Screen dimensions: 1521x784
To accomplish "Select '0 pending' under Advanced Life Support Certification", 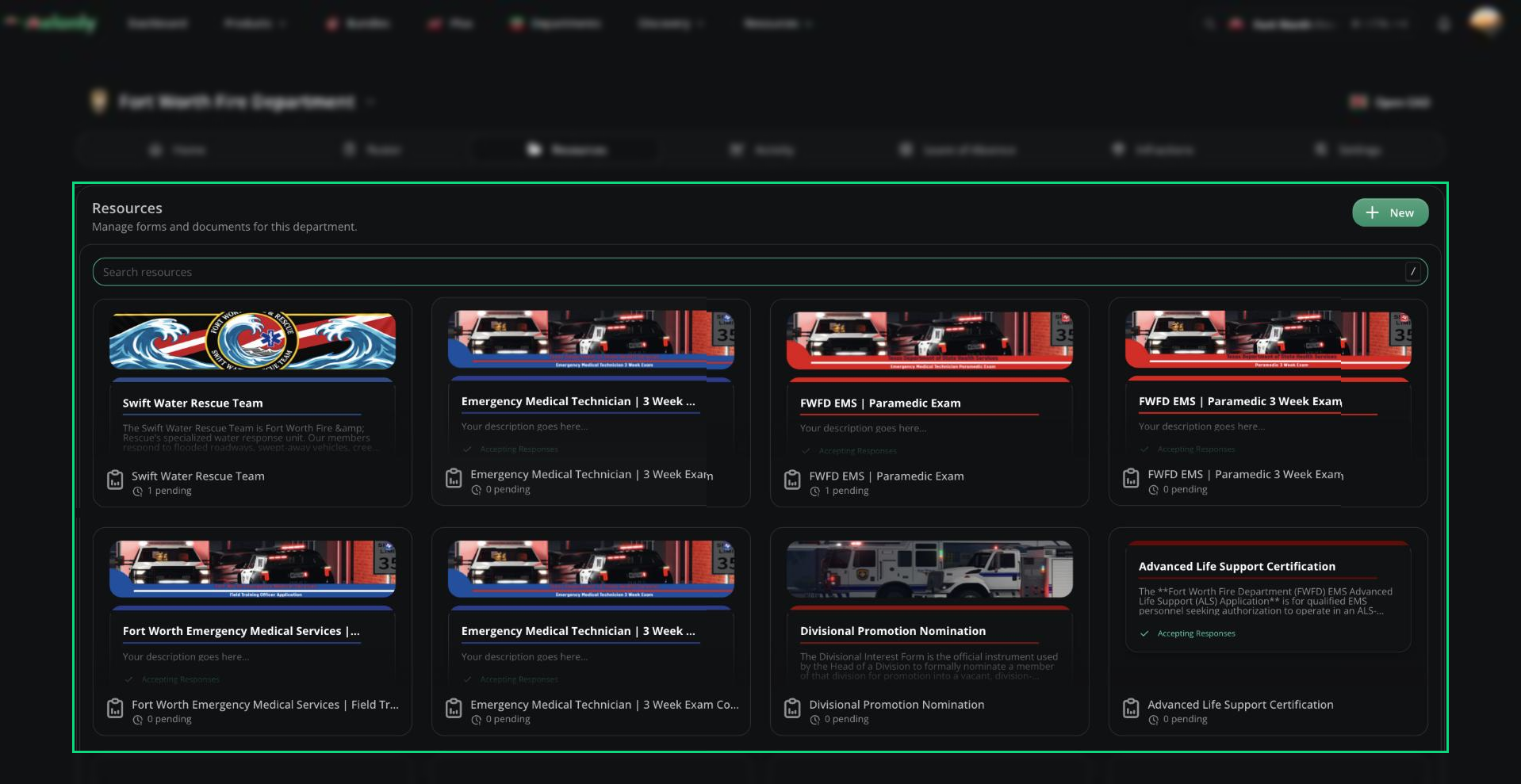I will pos(1185,719).
